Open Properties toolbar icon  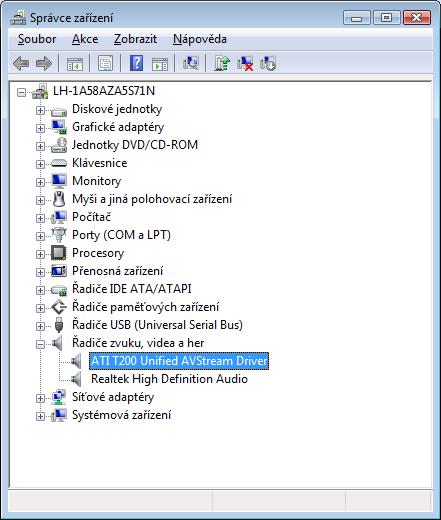(105, 63)
